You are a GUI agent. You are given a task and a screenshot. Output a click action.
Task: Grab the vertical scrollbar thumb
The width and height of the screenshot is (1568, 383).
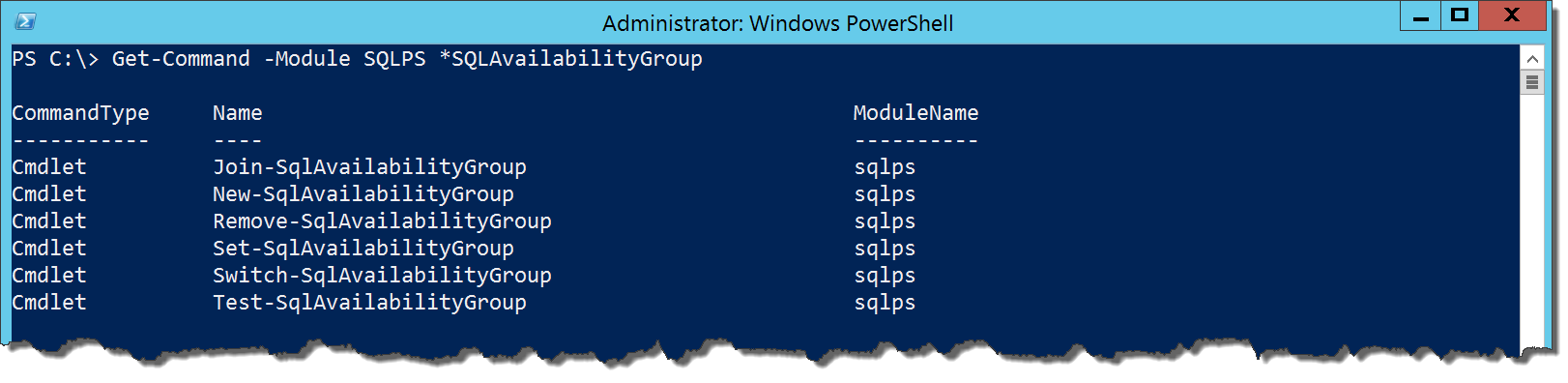click(x=1532, y=82)
